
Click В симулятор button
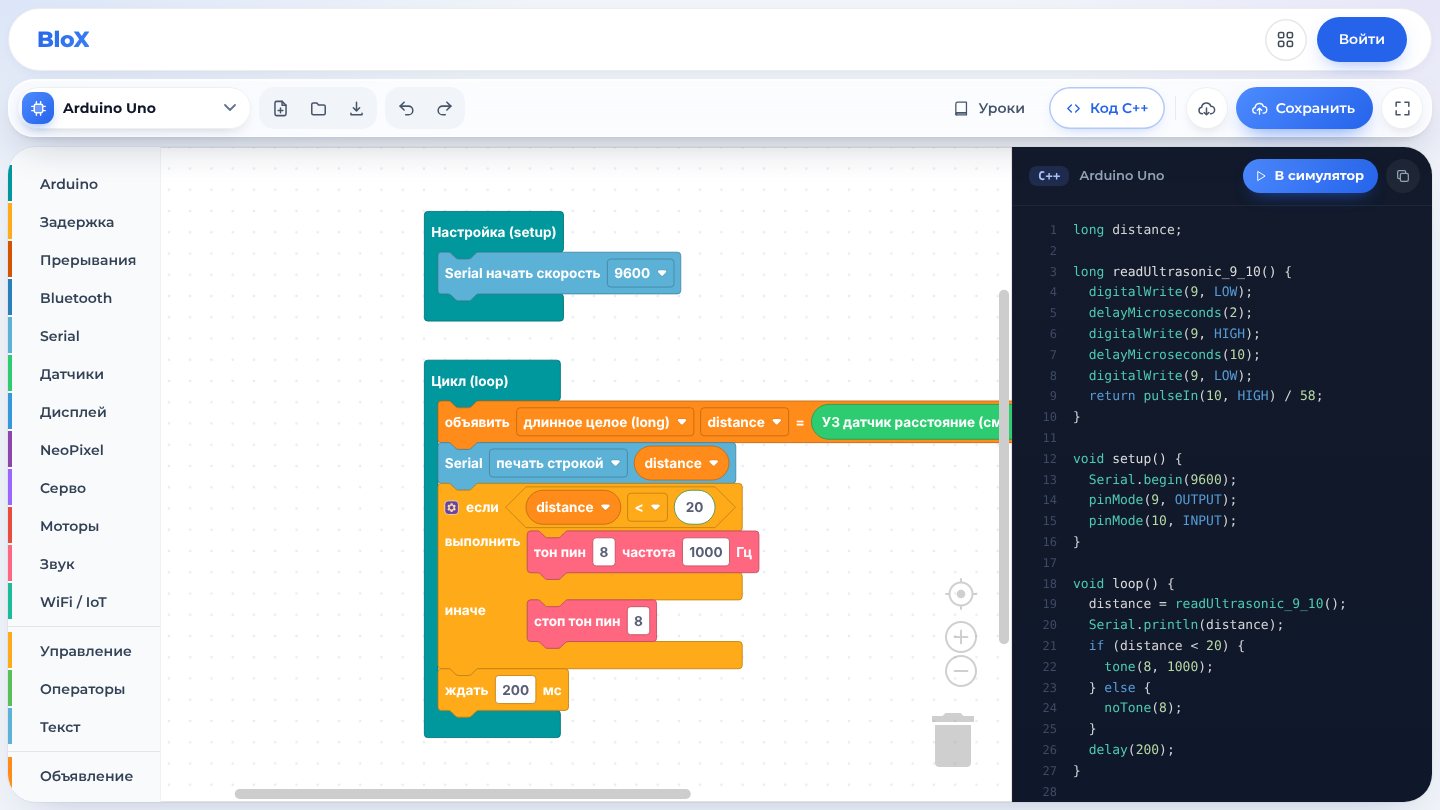1310,176
